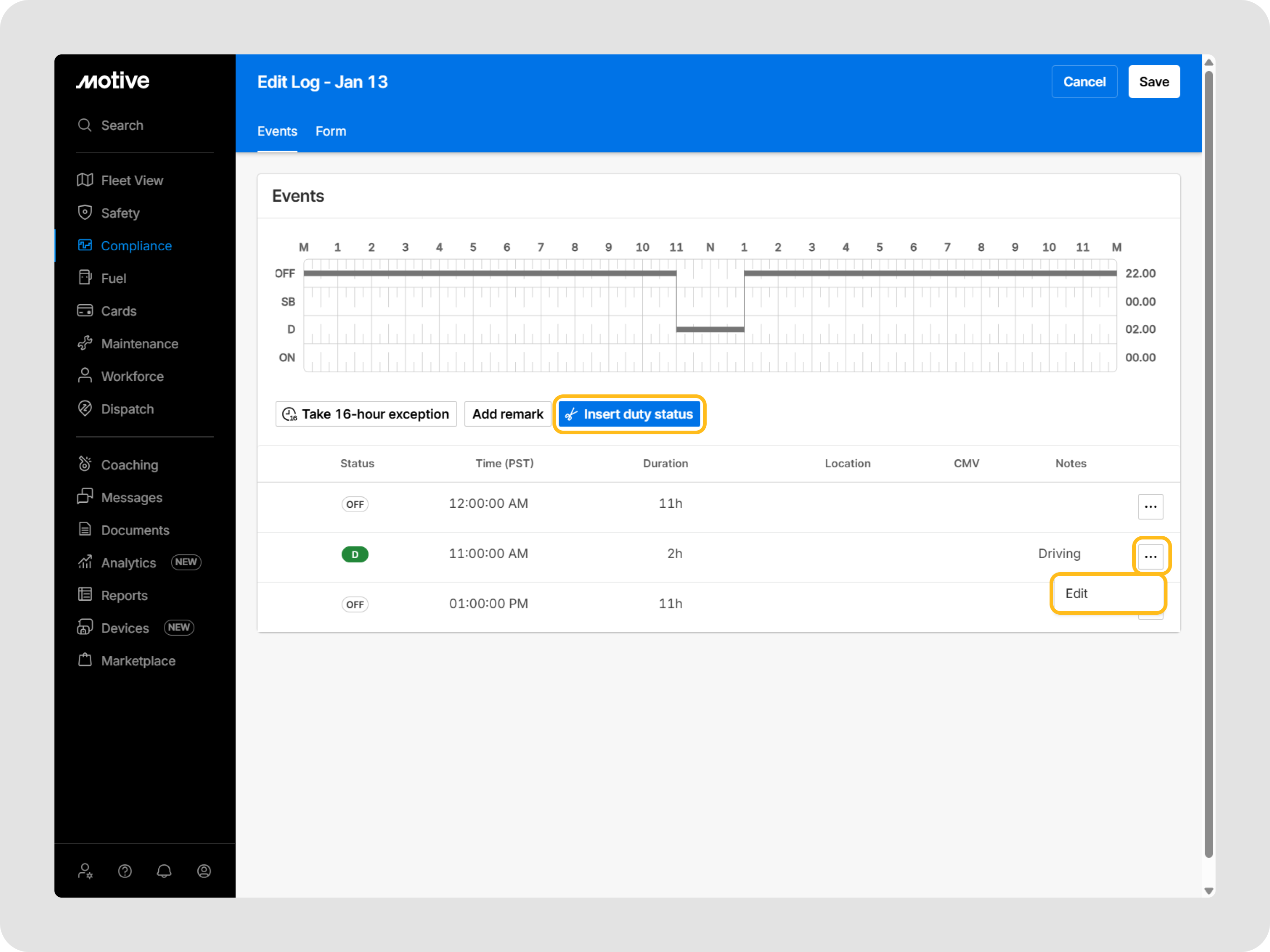
Task: Click the admin settings person icon
Action: [85, 871]
